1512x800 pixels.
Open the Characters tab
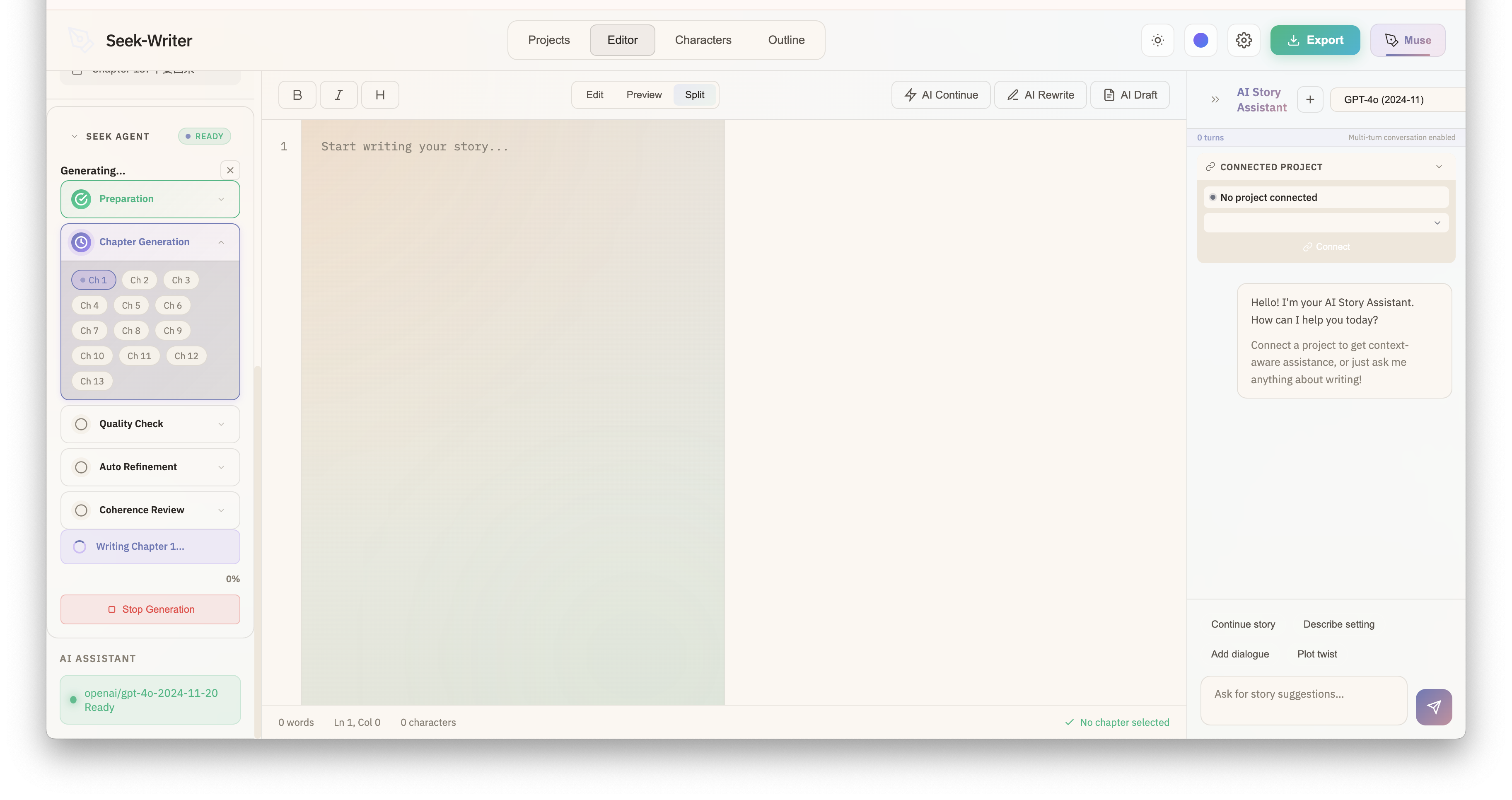click(703, 40)
